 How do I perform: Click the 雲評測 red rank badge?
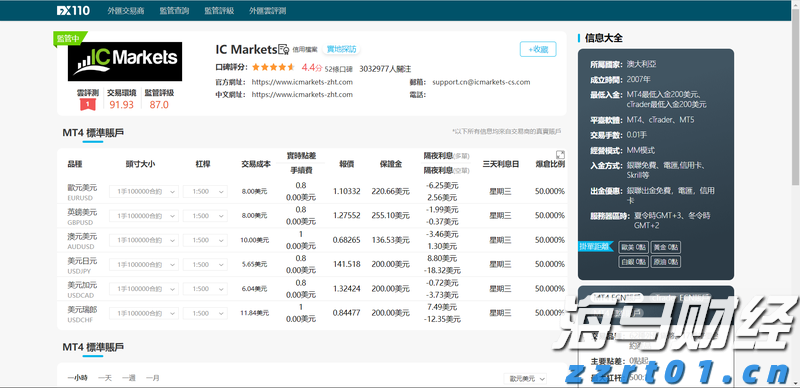coord(87,105)
